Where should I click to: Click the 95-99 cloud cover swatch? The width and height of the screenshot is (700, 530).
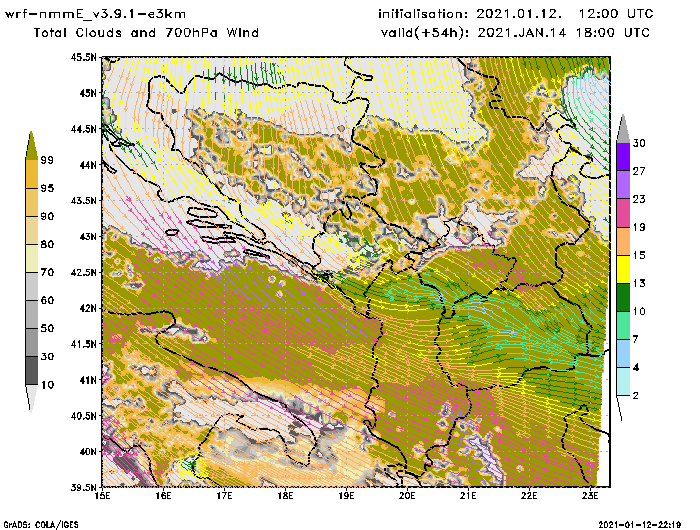[32, 174]
